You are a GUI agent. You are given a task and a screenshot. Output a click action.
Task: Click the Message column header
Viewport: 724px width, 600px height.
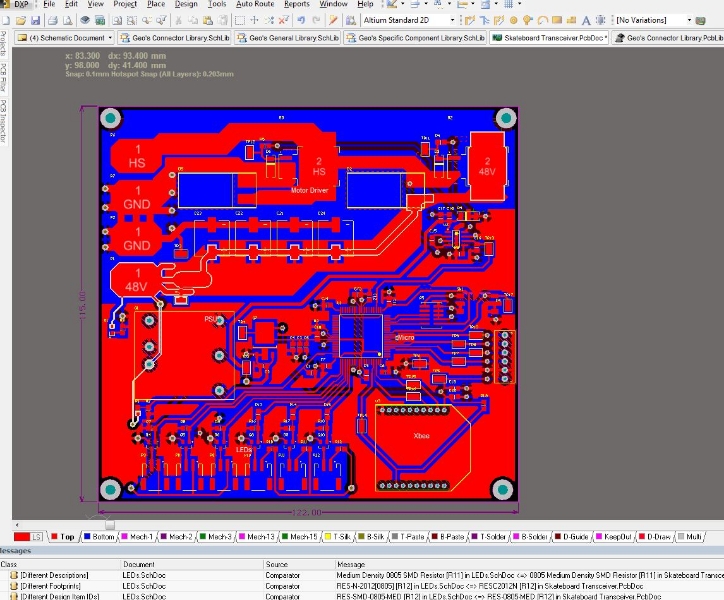[x=351, y=564]
